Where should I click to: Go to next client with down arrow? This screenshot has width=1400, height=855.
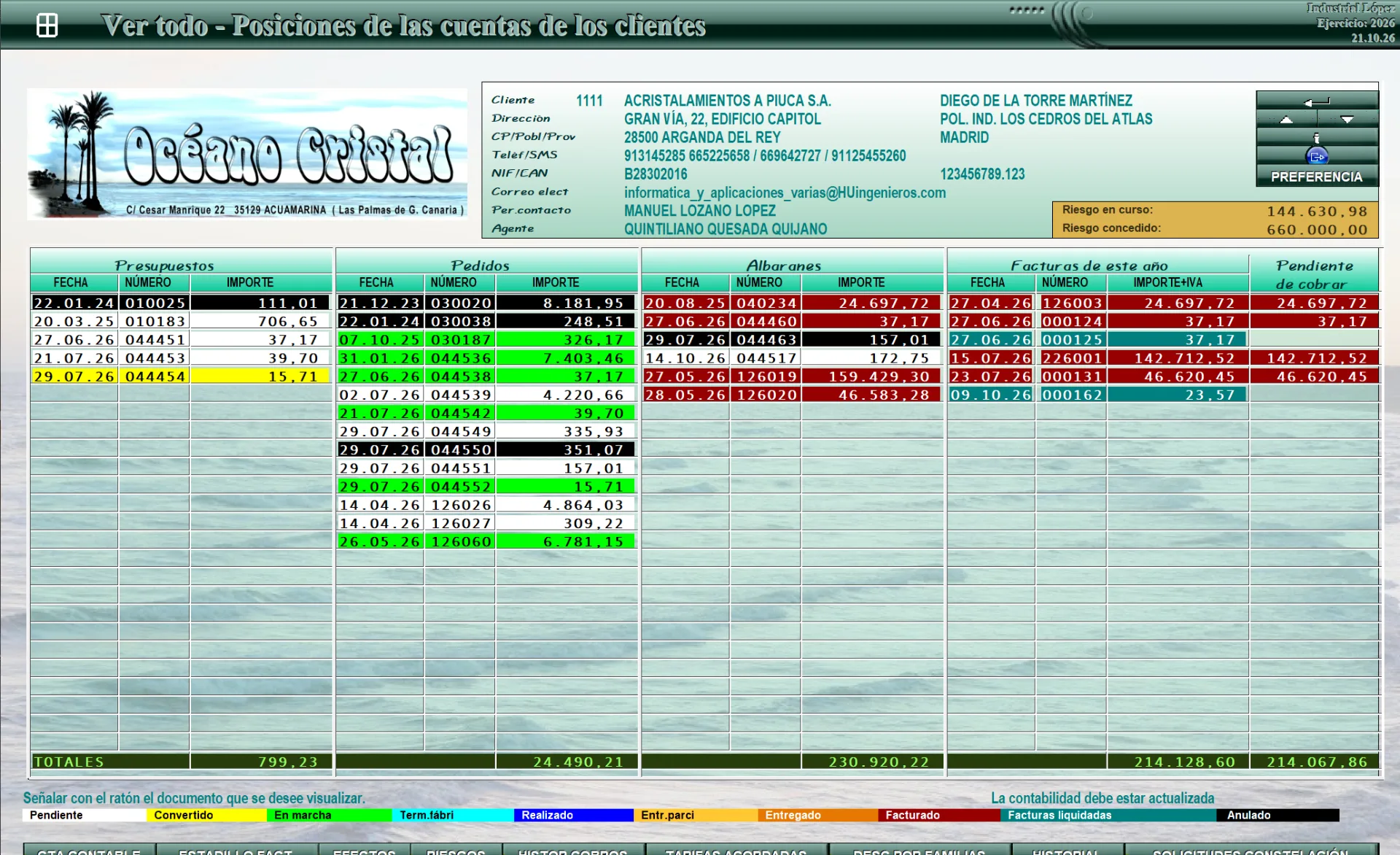click(x=1347, y=119)
